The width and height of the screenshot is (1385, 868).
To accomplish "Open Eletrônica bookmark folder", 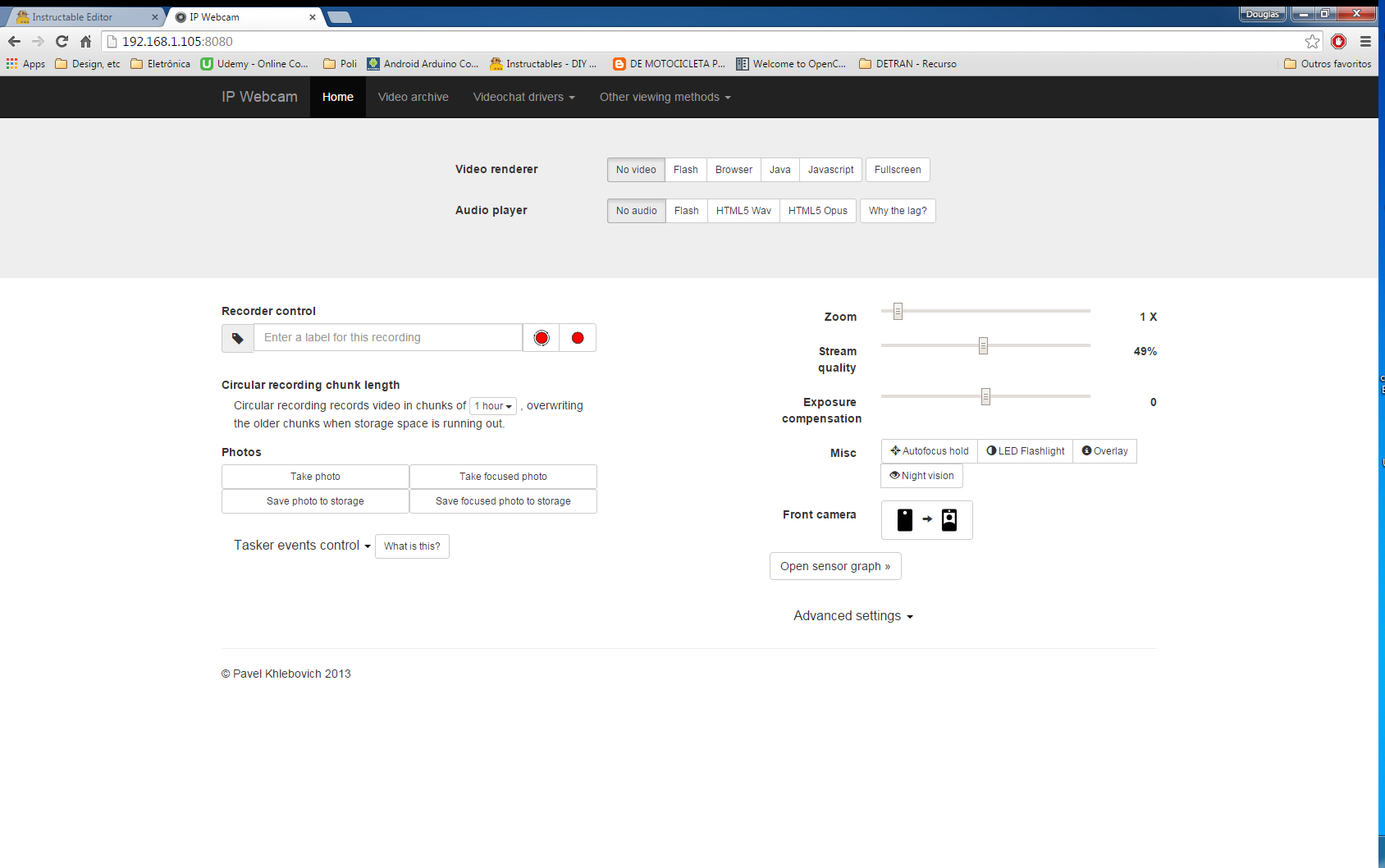I will pos(161,63).
